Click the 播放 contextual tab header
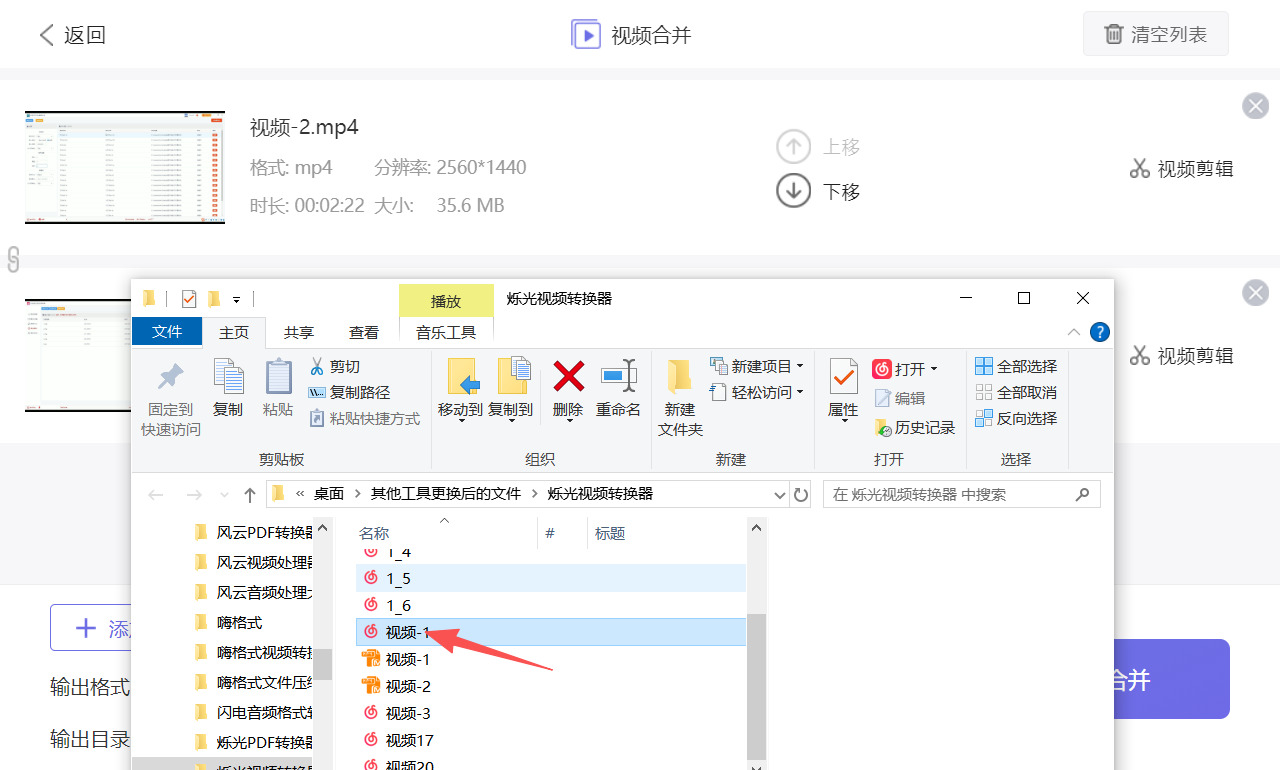 (x=446, y=301)
